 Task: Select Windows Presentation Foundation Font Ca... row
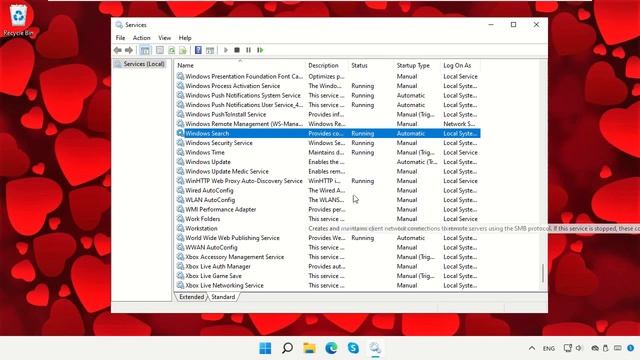coord(328,76)
